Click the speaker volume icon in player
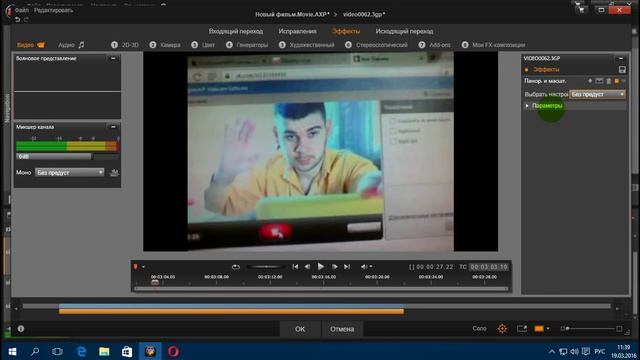 (x=364, y=267)
